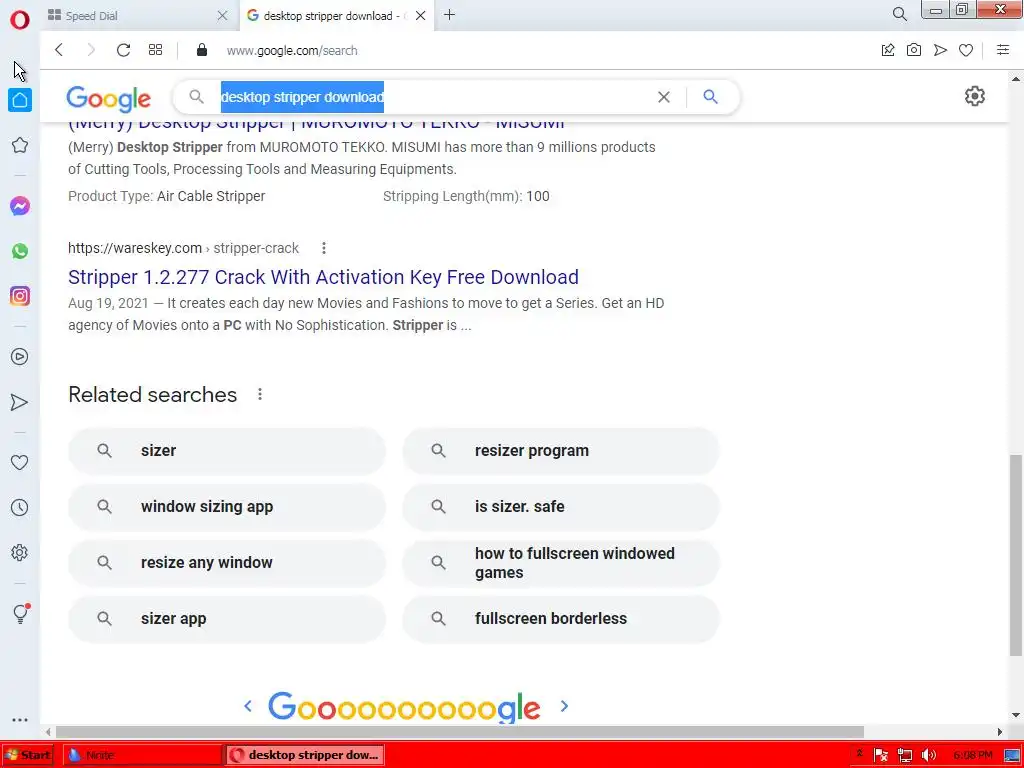Screen dimensions: 1024x768
Task: Go to previous results page arrow
Action: (248, 706)
